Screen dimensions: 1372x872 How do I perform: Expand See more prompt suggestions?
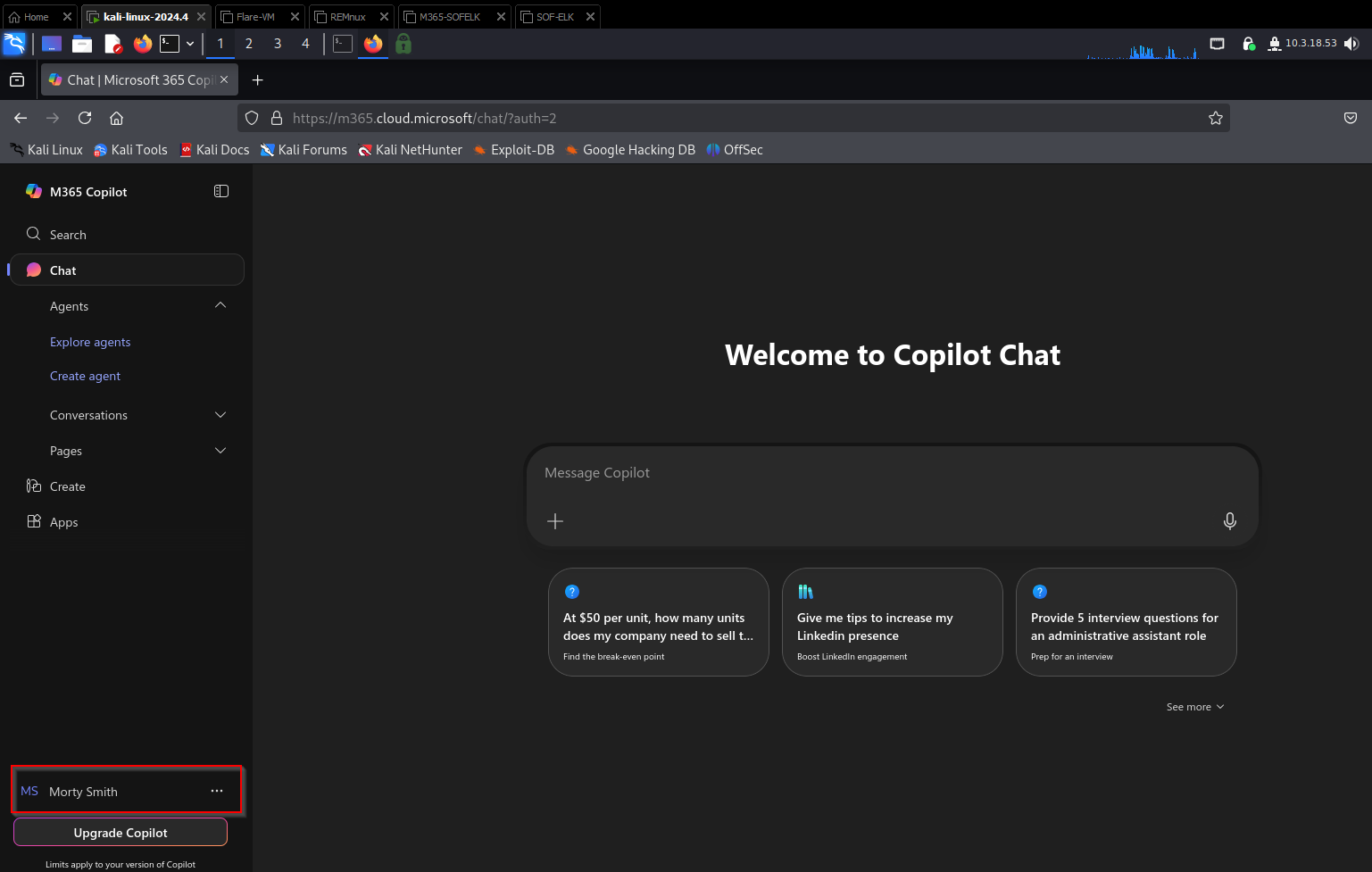tap(1194, 707)
